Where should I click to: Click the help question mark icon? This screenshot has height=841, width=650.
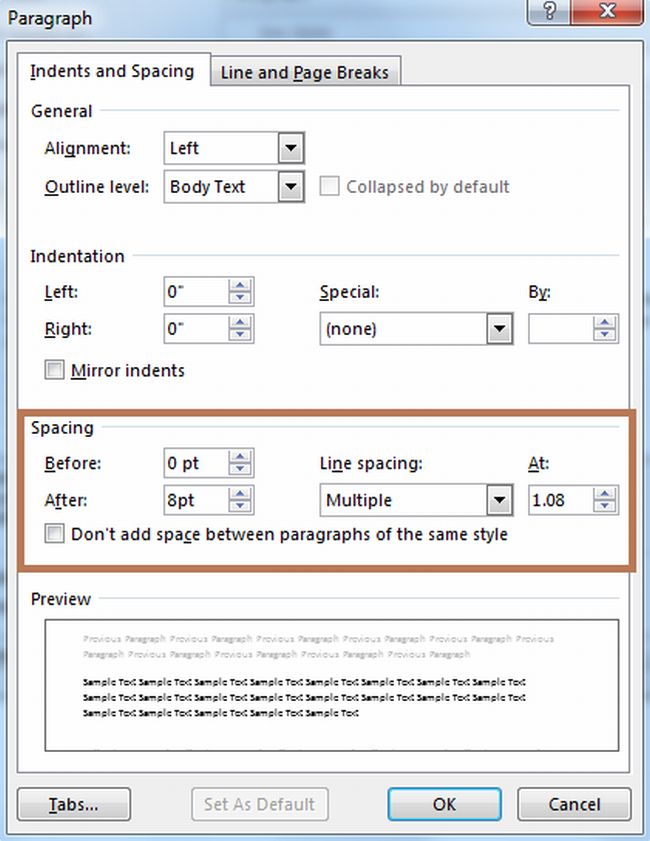548,13
